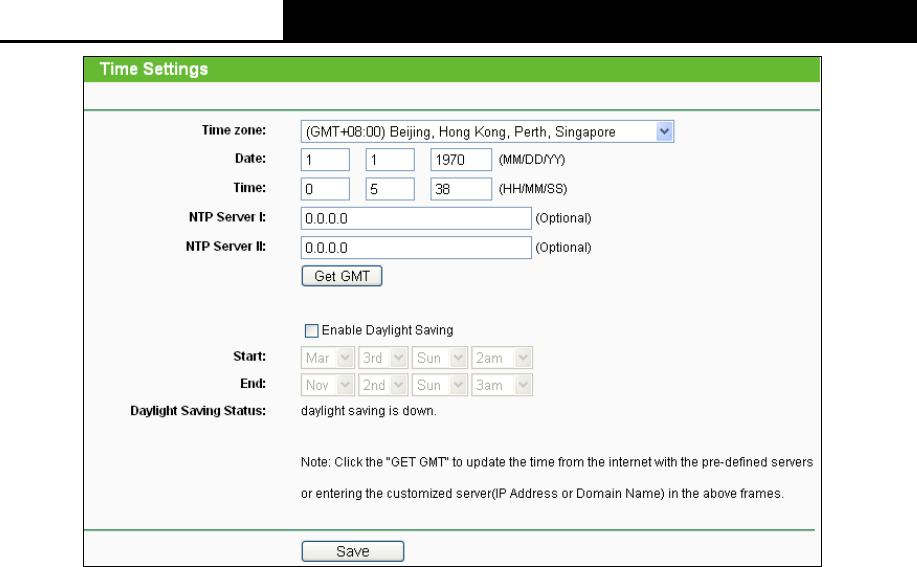Click the Date month field
Image resolution: width=917 pixels, height=567 pixels.
point(325,160)
